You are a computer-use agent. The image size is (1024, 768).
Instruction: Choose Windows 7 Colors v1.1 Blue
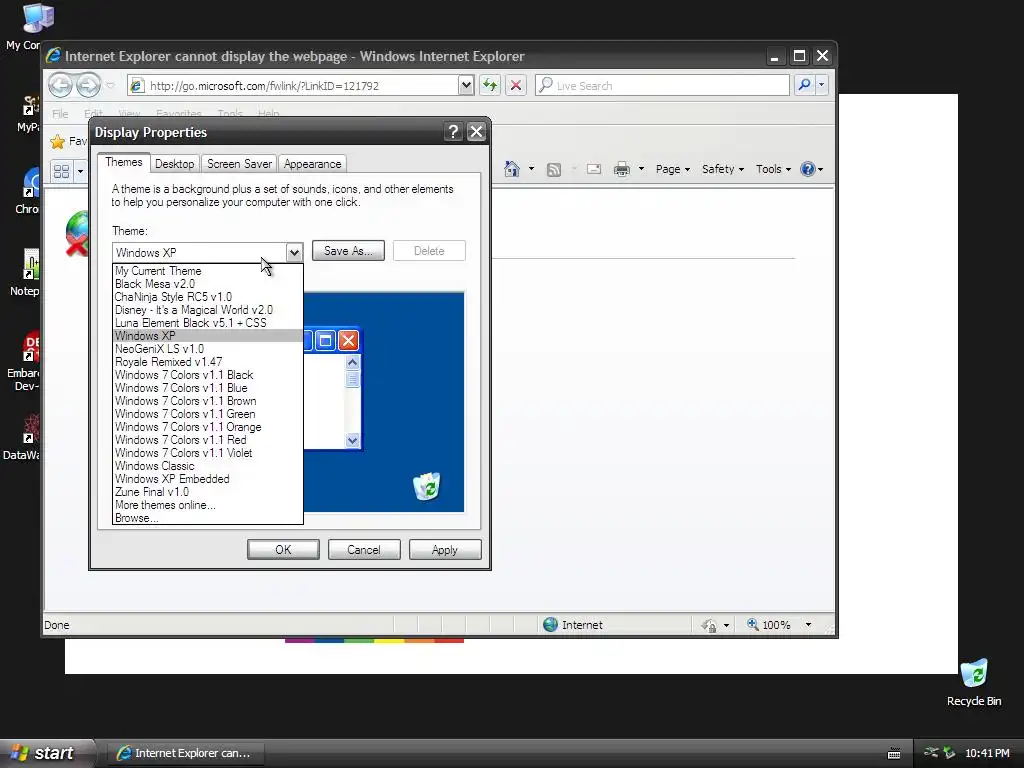[x=208, y=388]
